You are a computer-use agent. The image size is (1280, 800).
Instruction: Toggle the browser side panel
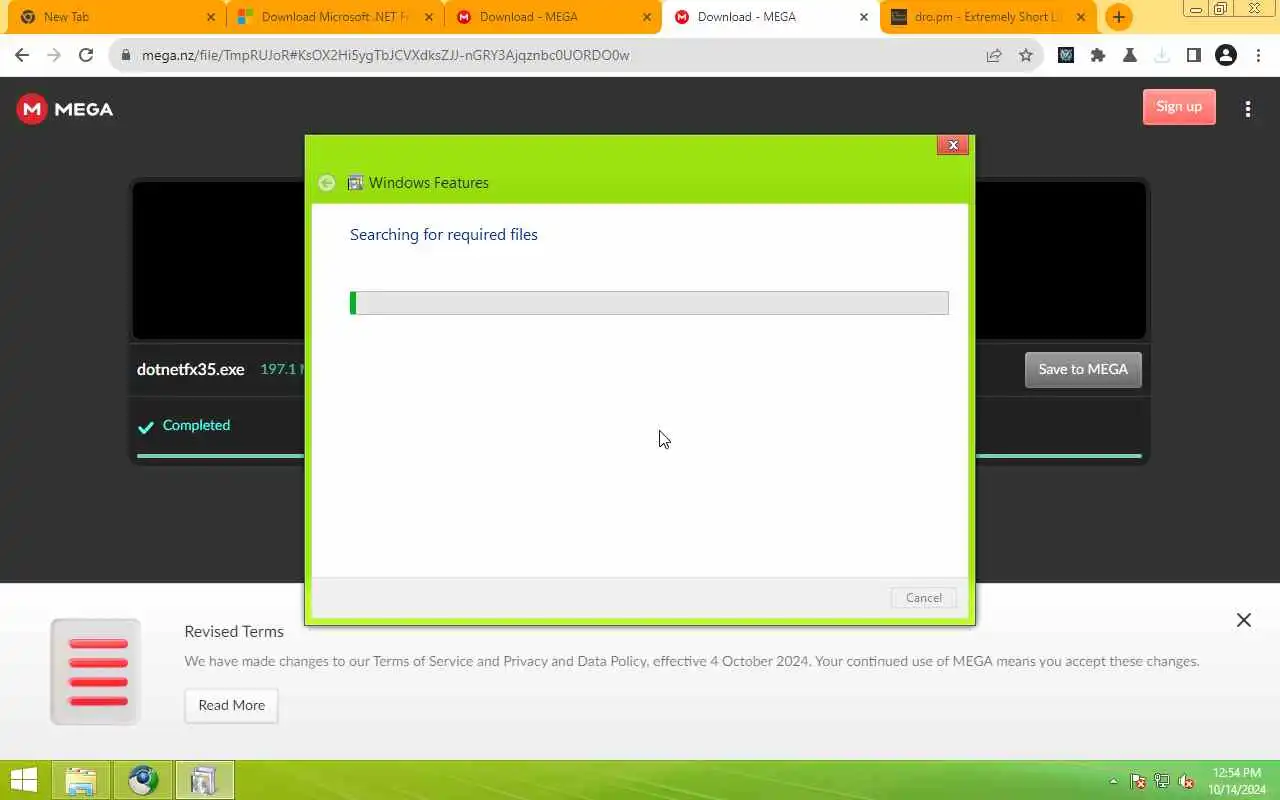point(1194,56)
